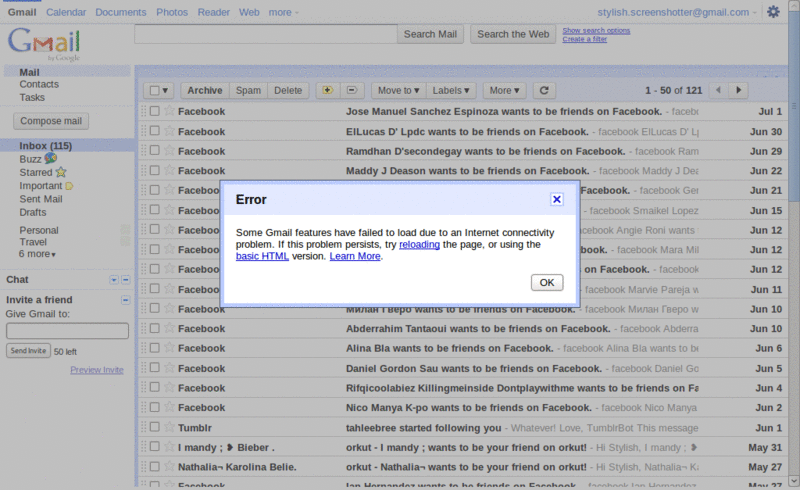The width and height of the screenshot is (800, 490).
Task: Click the Starred star icon in sidebar
Action: pyautogui.click(x=61, y=172)
